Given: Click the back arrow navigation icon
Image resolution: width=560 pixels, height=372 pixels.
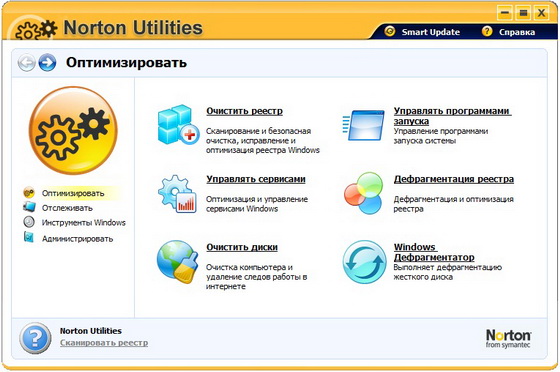Looking at the screenshot, I should coord(26,63).
